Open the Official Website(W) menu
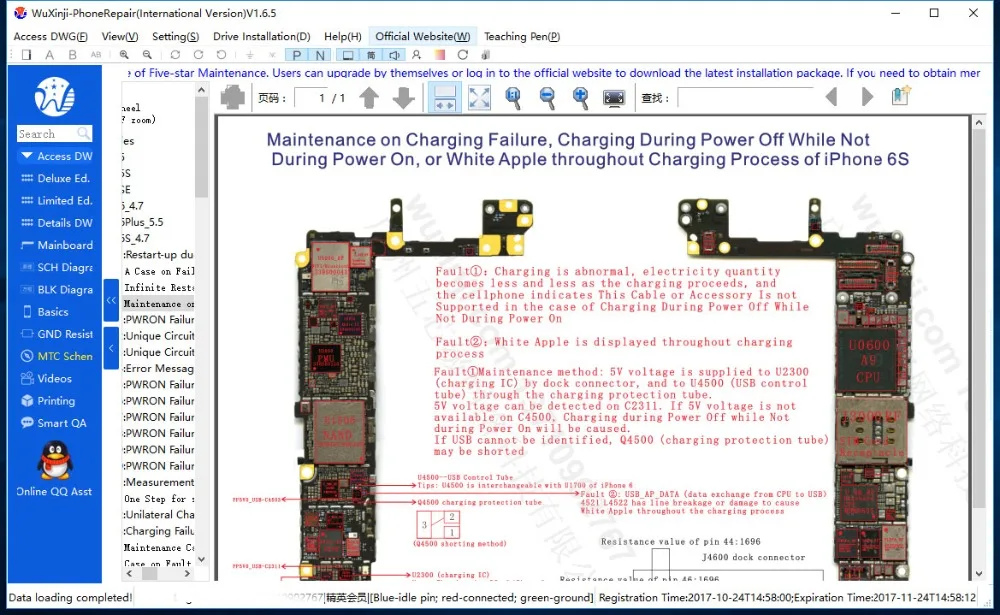The height and width of the screenshot is (615, 1000). click(422, 36)
